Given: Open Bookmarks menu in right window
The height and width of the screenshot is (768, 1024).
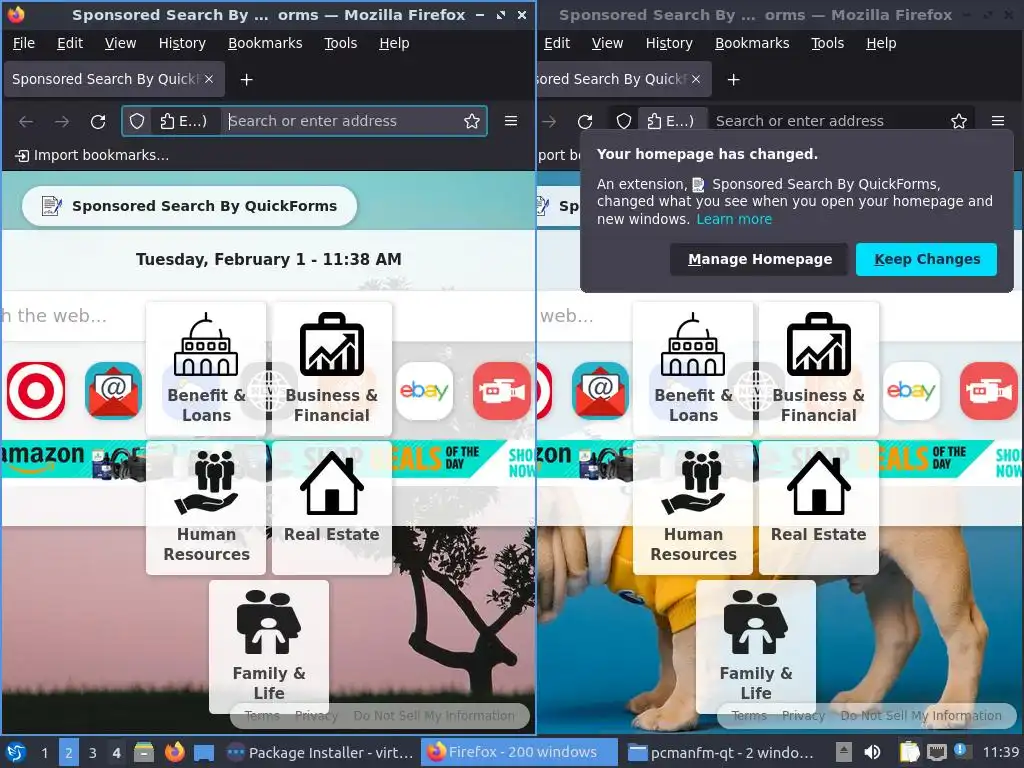Looking at the screenshot, I should coord(752,43).
